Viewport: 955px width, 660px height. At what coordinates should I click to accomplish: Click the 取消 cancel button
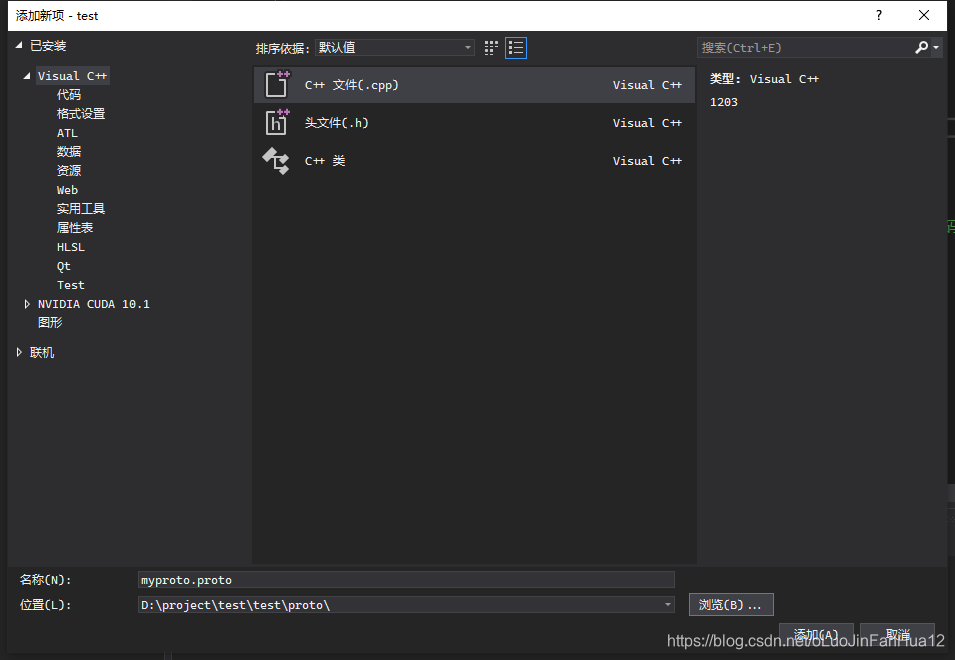tap(898, 634)
